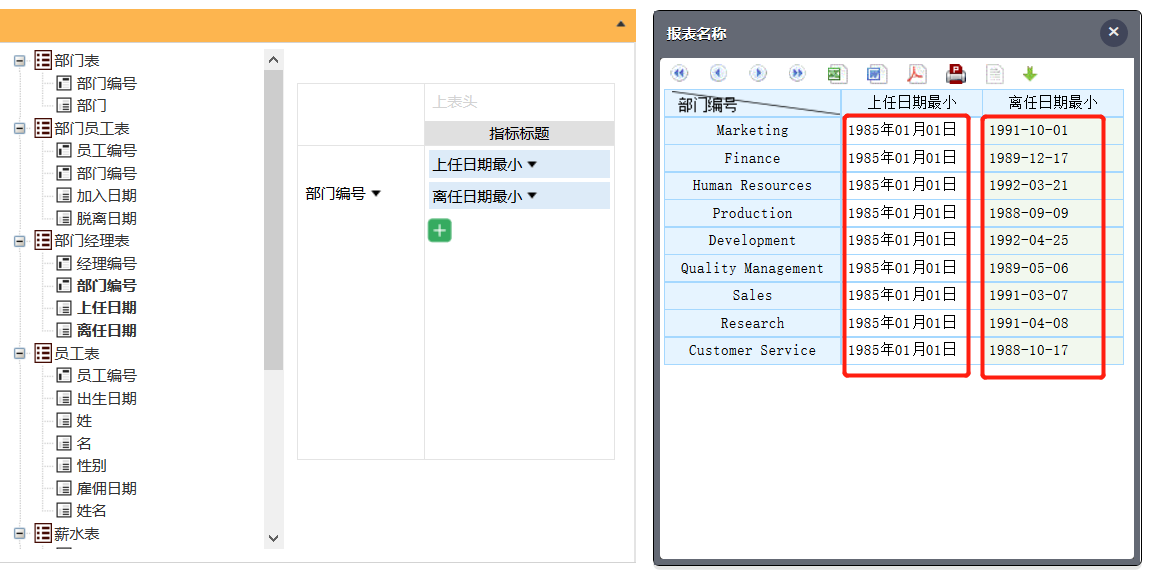The width and height of the screenshot is (1150, 573).
Task: Select bold 部门编号 under 部门经理表
Action: pos(106,285)
